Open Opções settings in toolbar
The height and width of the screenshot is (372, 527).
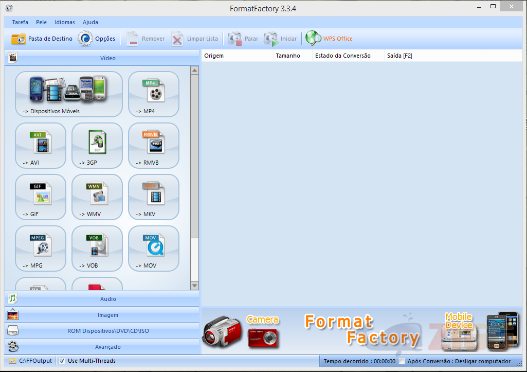click(97, 39)
